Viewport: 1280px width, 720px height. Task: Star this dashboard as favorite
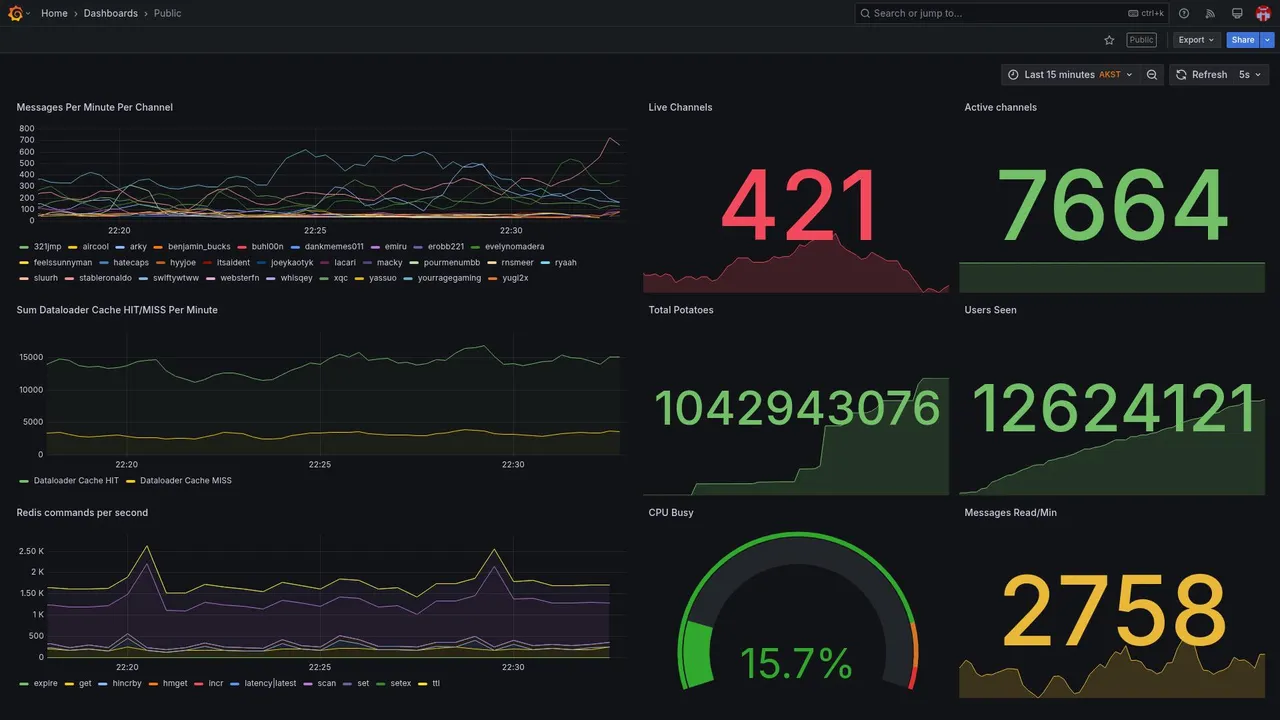coord(1109,40)
